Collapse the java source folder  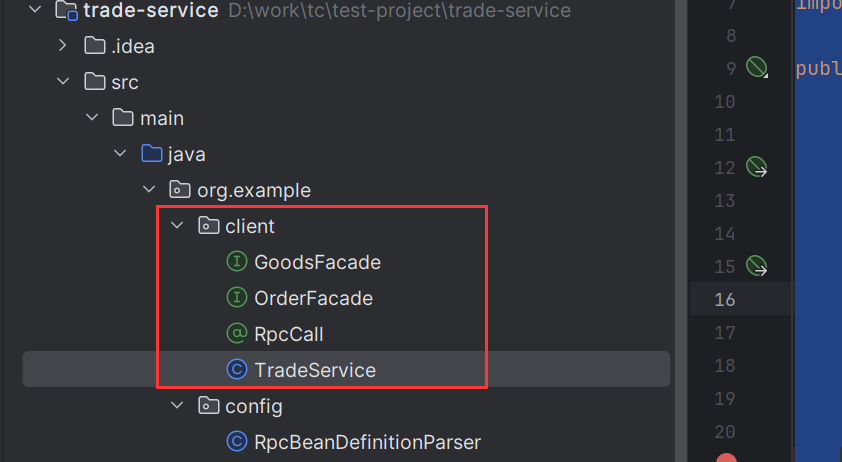click(120, 154)
